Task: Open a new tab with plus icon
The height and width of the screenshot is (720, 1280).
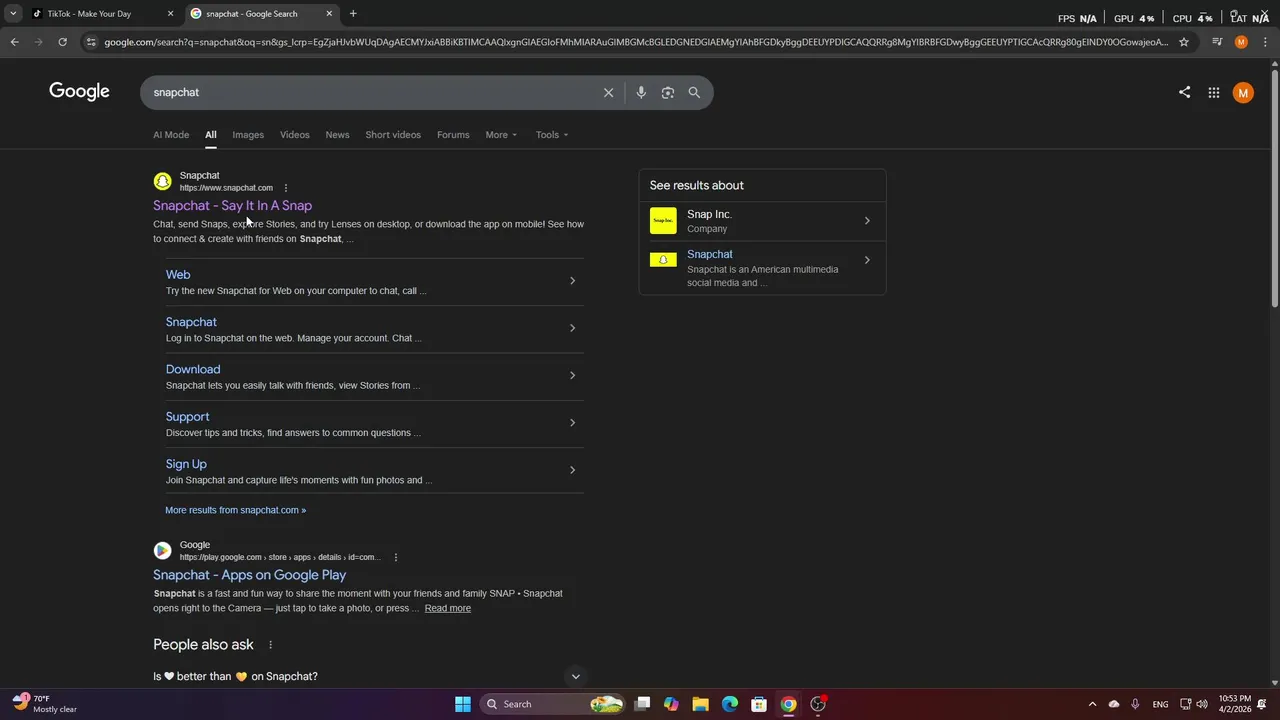Action: (x=353, y=14)
